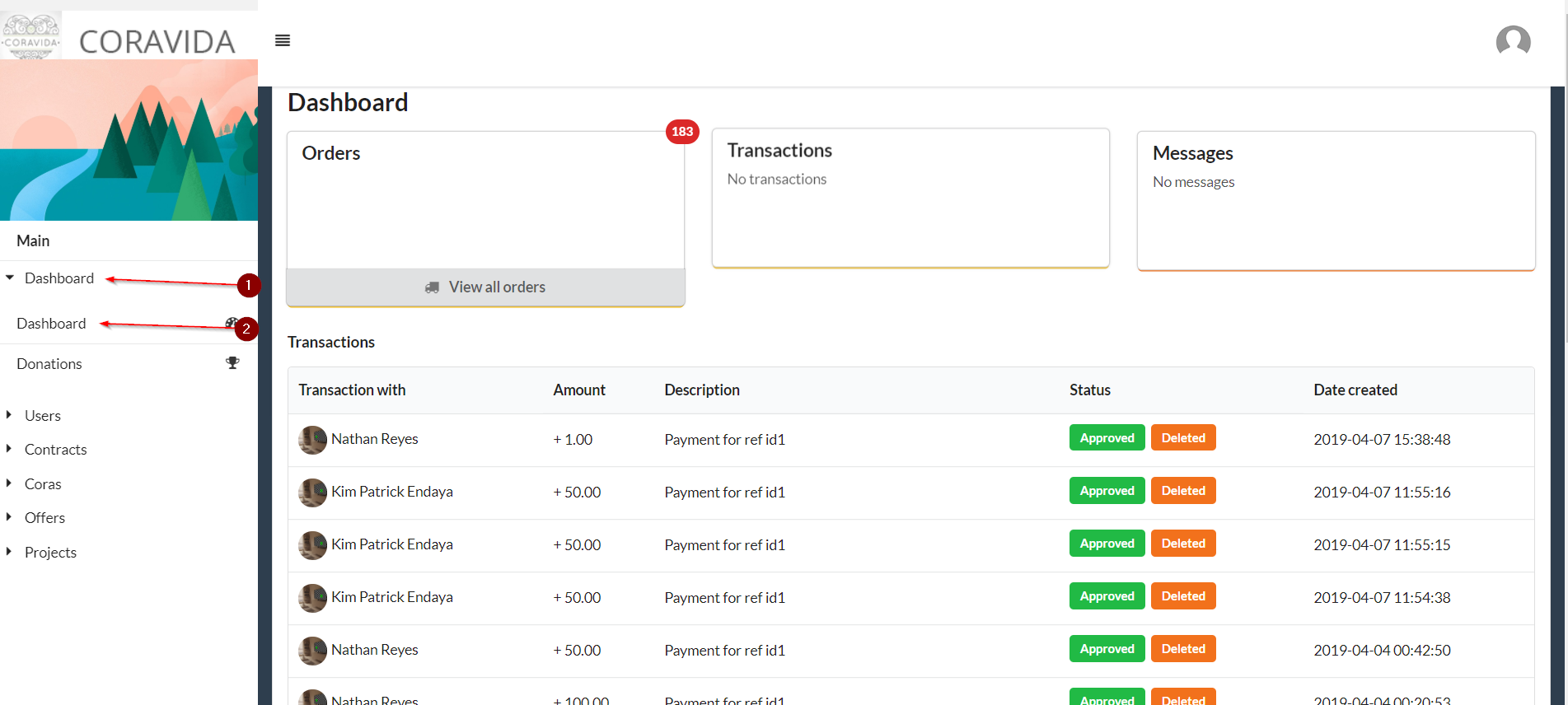Image resolution: width=1568 pixels, height=705 pixels.
Task: Click the truck icon in View all orders
Action: (432, 287)
